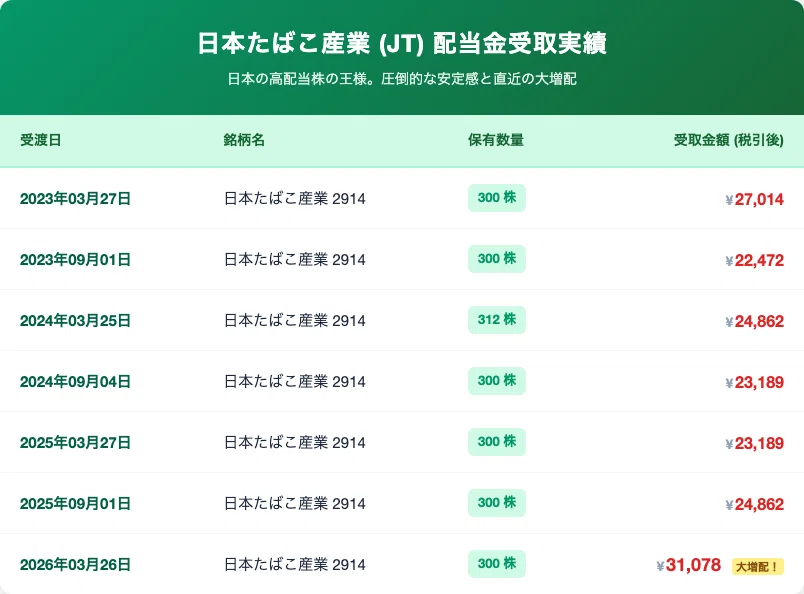Click 300 株 badge in 2025年03月27日 row
This screenshot has height=594, width=804.
pos(497,442)
